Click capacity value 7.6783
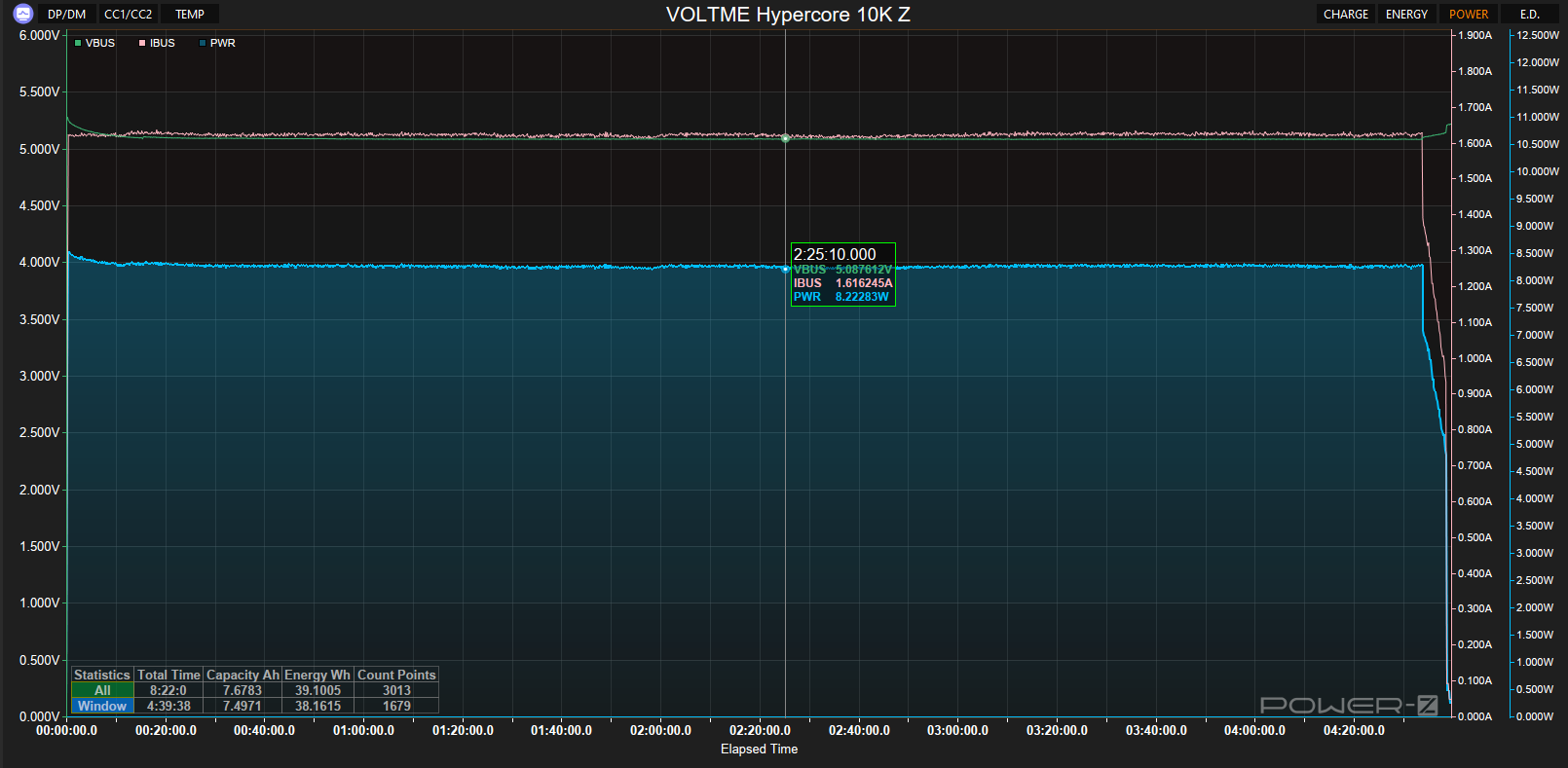The height and width of the screenshot is (768, 1568). coord(243,690)
